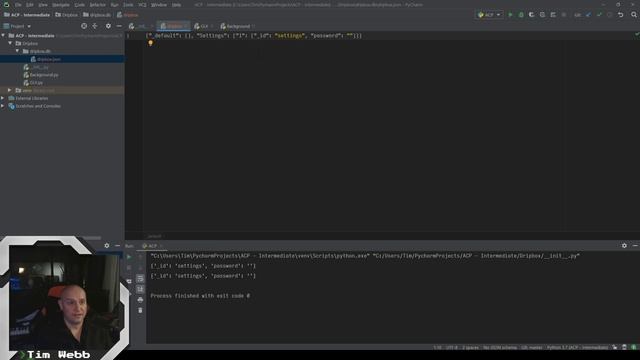Open the Run menu
The width and height of the screenshot is (640, 360).
coord(115,5)
